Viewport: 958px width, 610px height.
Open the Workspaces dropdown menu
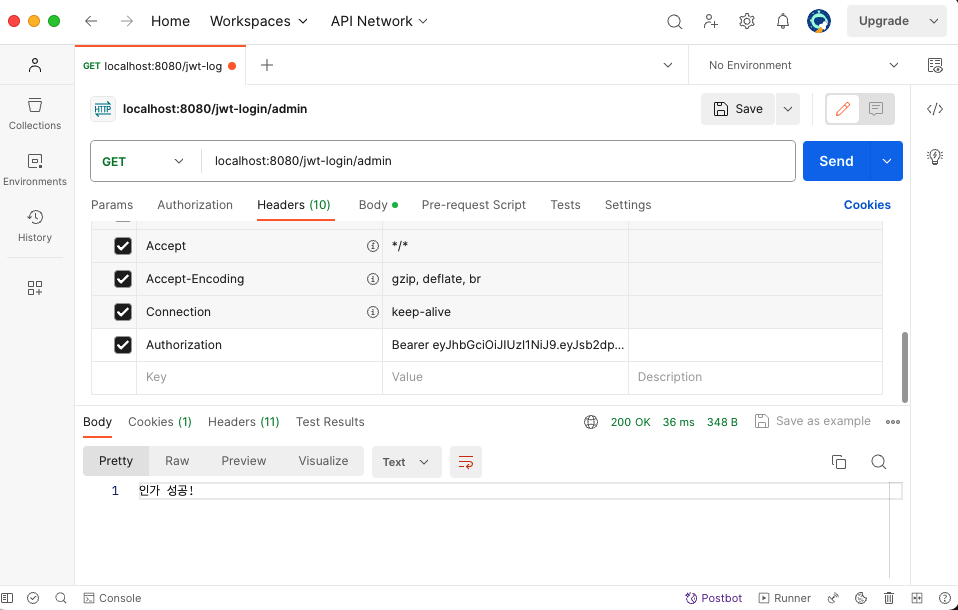click(258, 21)
